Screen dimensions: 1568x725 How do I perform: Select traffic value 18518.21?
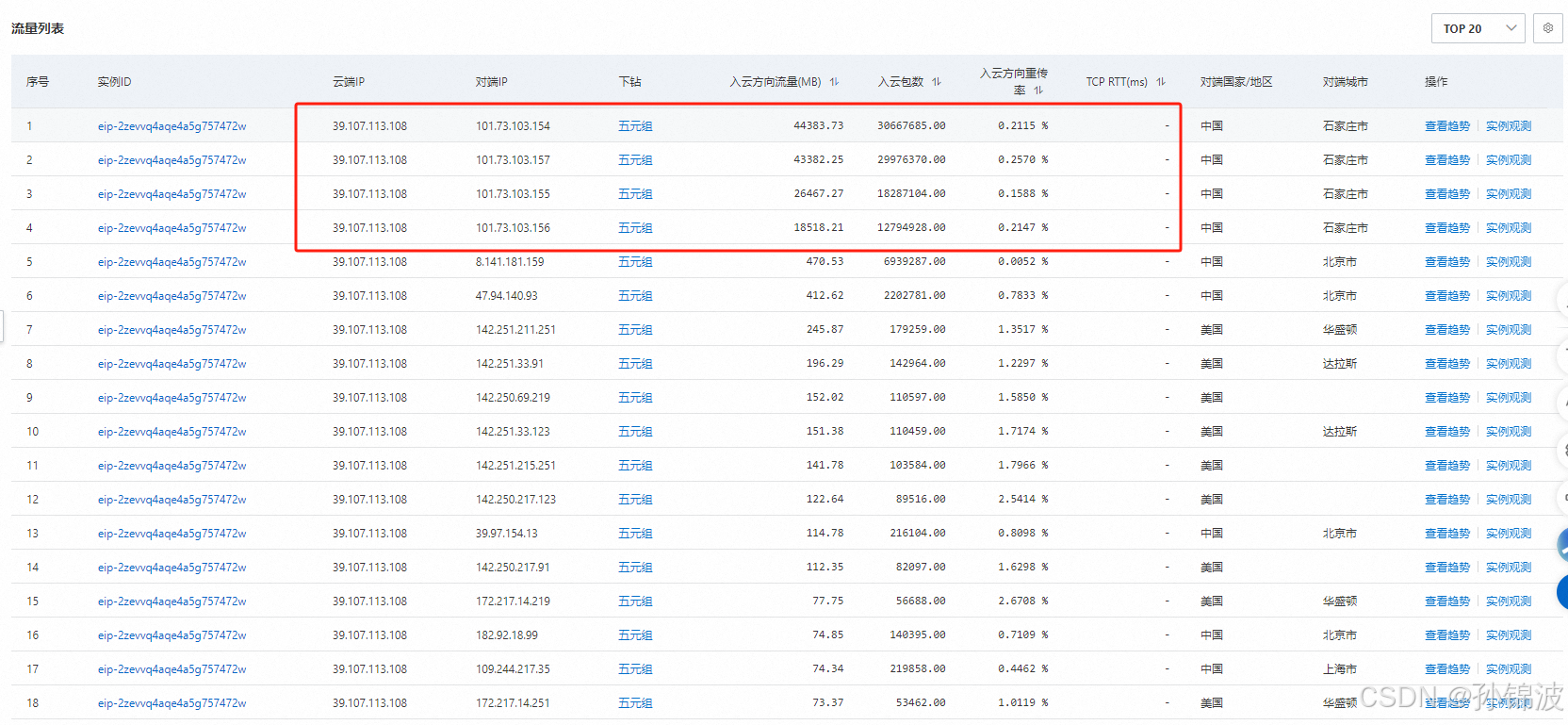(x=819, y=227)
